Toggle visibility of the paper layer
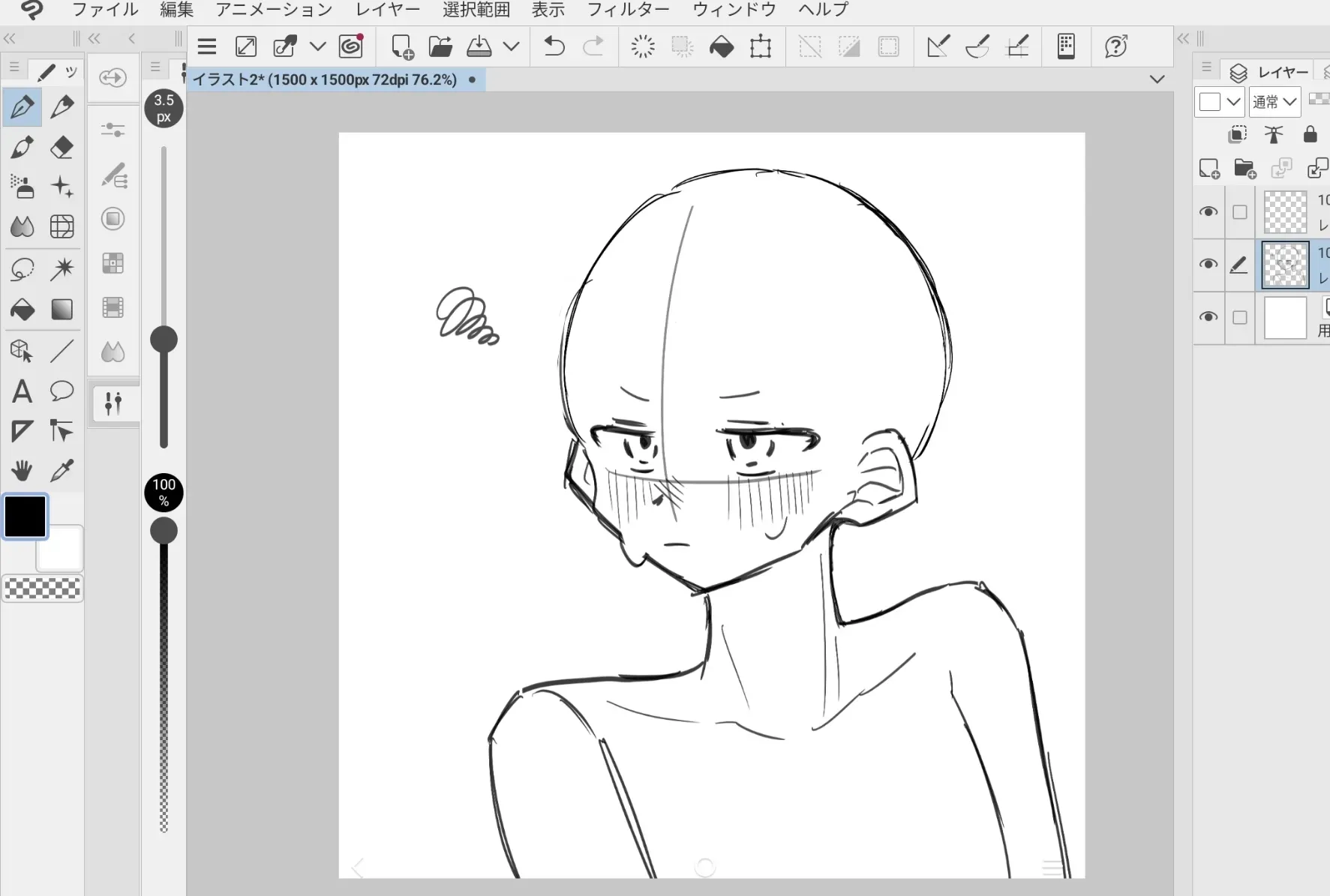The width and height of the screenshot is (1330, 896). 1208,317
